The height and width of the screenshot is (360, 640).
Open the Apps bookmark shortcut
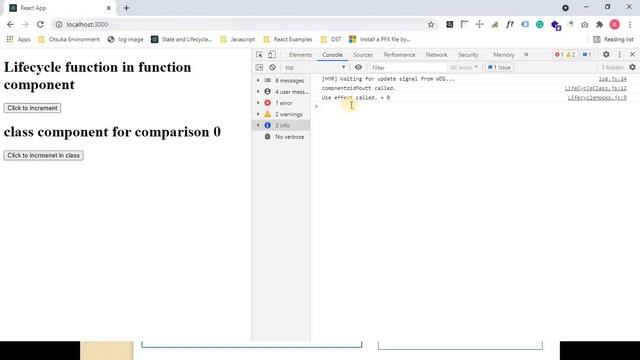(x=19, y=39)
